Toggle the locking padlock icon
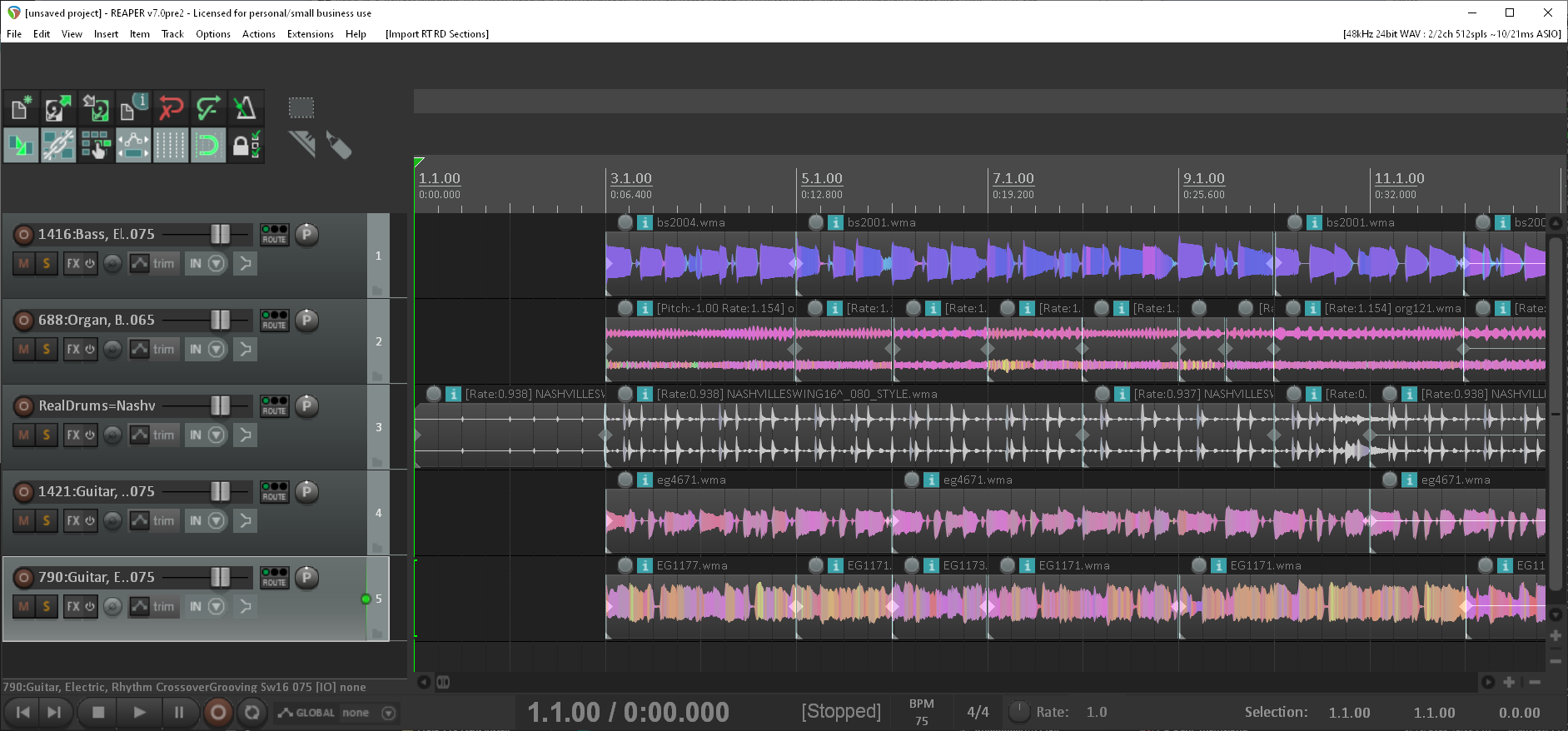This screenshot has height=731, width=1568. click(245, 146)
